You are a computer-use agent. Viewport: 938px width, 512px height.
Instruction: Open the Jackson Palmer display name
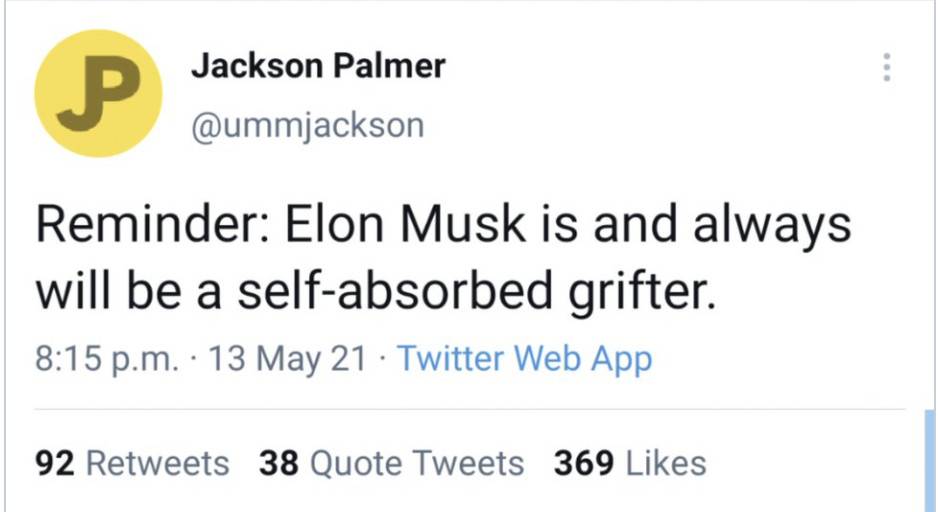(x=317, y=67)
